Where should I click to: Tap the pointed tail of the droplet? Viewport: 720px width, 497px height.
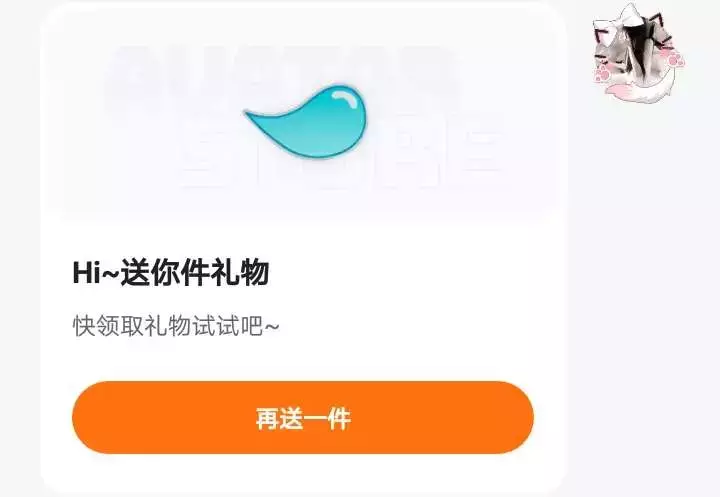(x=253, y=115)
